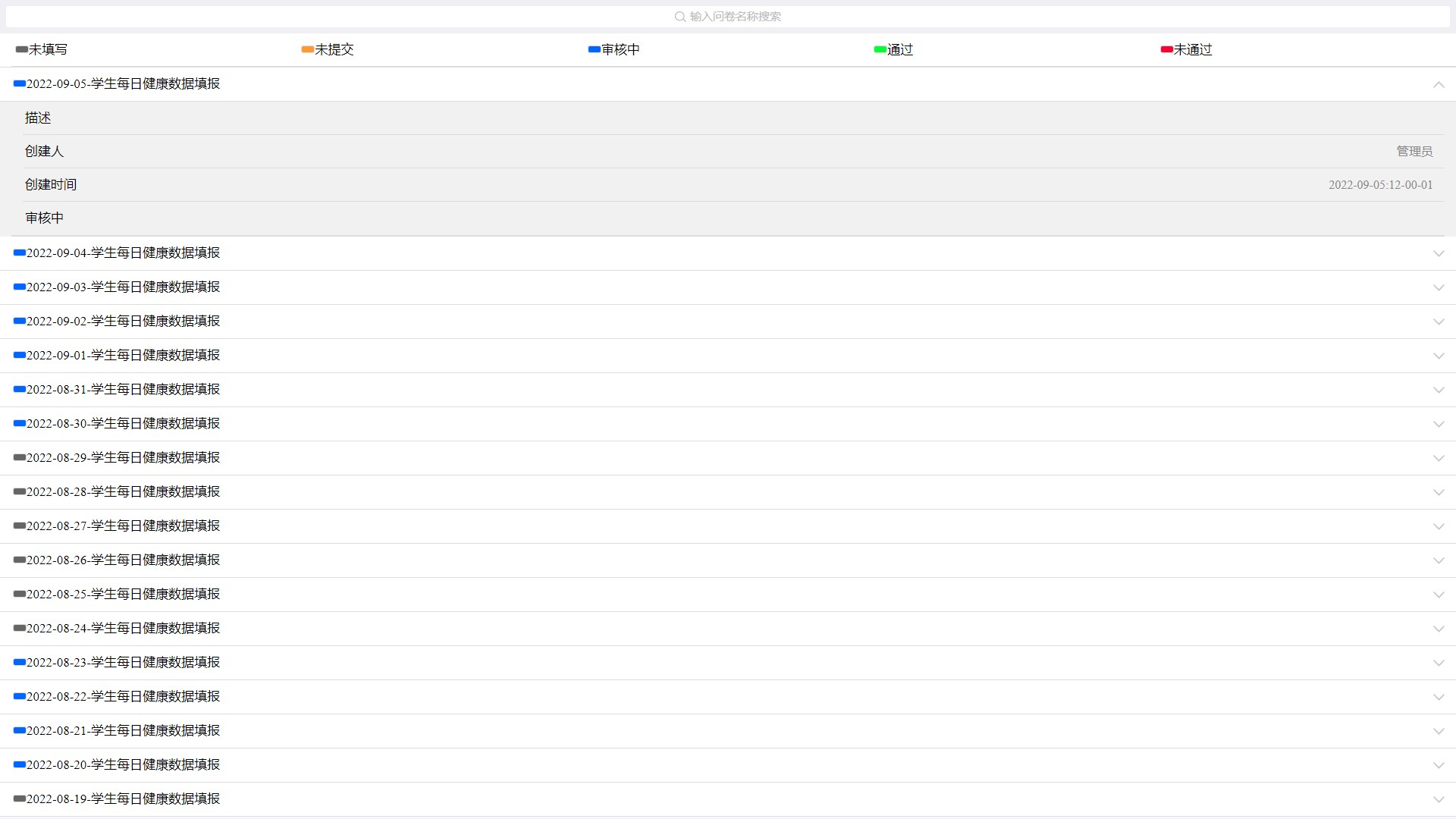This screenshot has height=819, width=1456.
Task: Click the search magnifier icon
Action: pyautogui.click(x=680, y=17)
